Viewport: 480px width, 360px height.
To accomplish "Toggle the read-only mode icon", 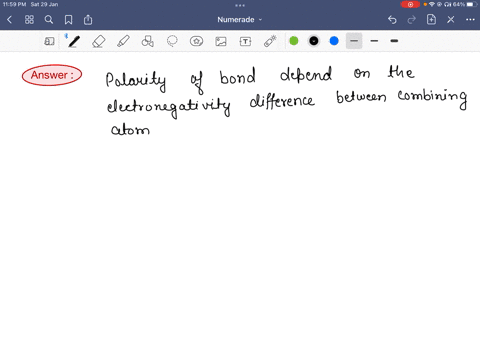I will (x=49, y=41).
